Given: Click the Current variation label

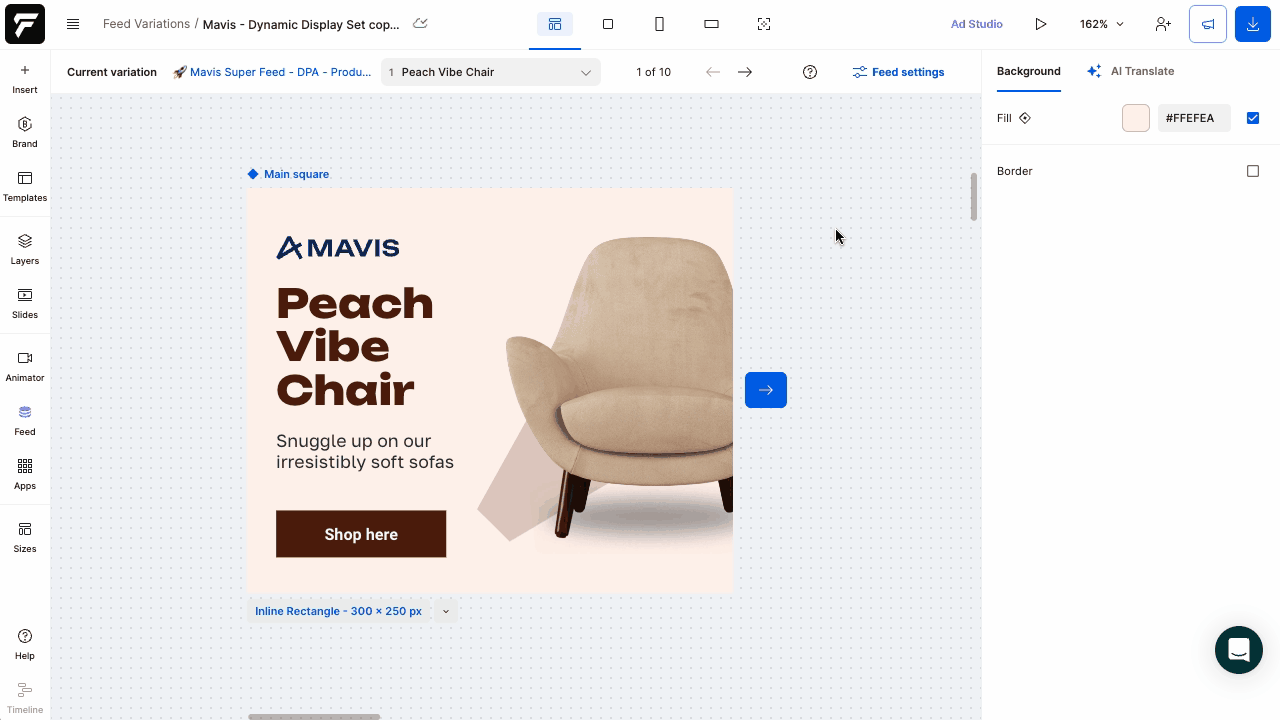Looking at the screenshot, I should [112, 72].
